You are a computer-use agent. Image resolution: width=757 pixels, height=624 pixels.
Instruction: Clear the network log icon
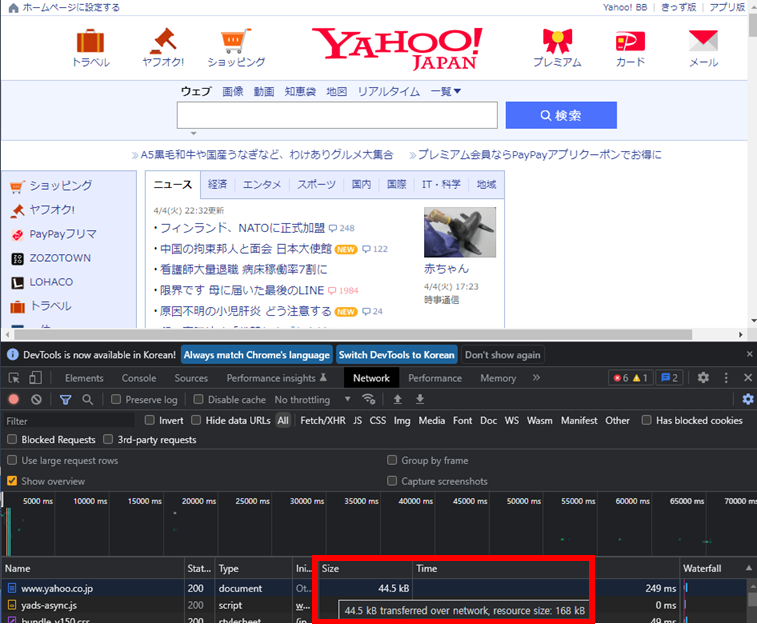tap(36, 399)
